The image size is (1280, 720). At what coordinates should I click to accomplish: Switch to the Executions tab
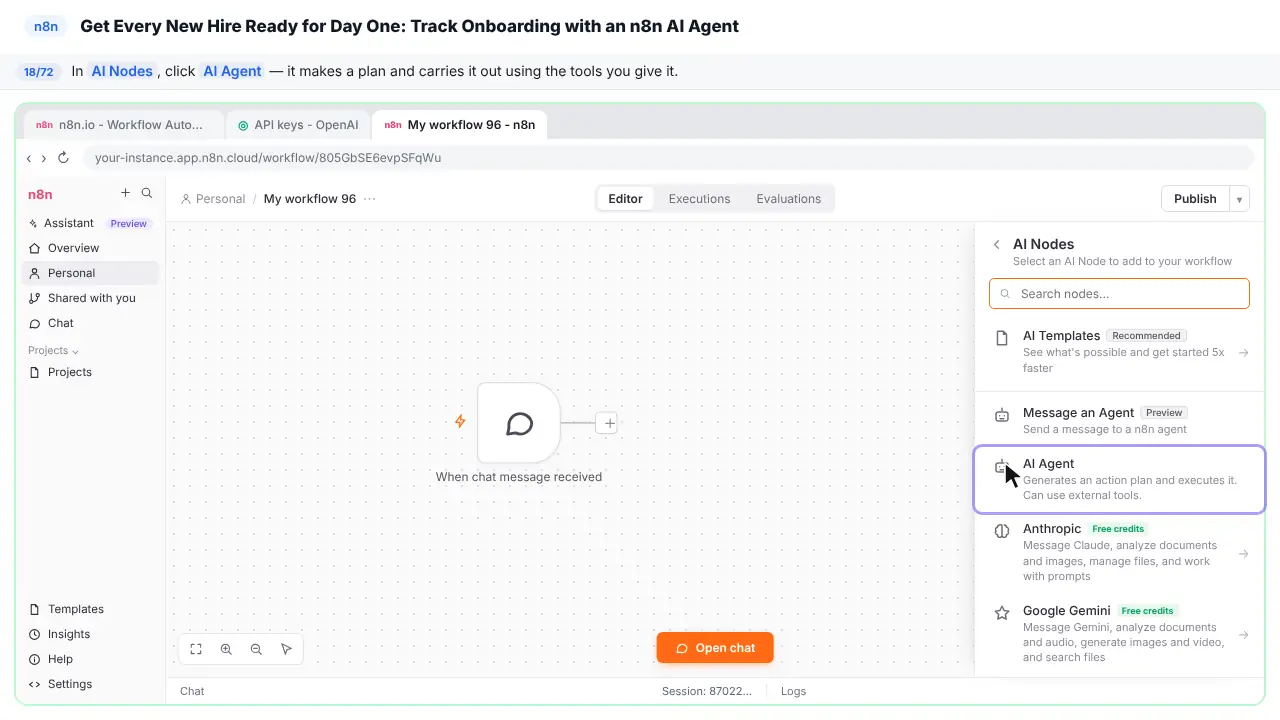(699, 199)
